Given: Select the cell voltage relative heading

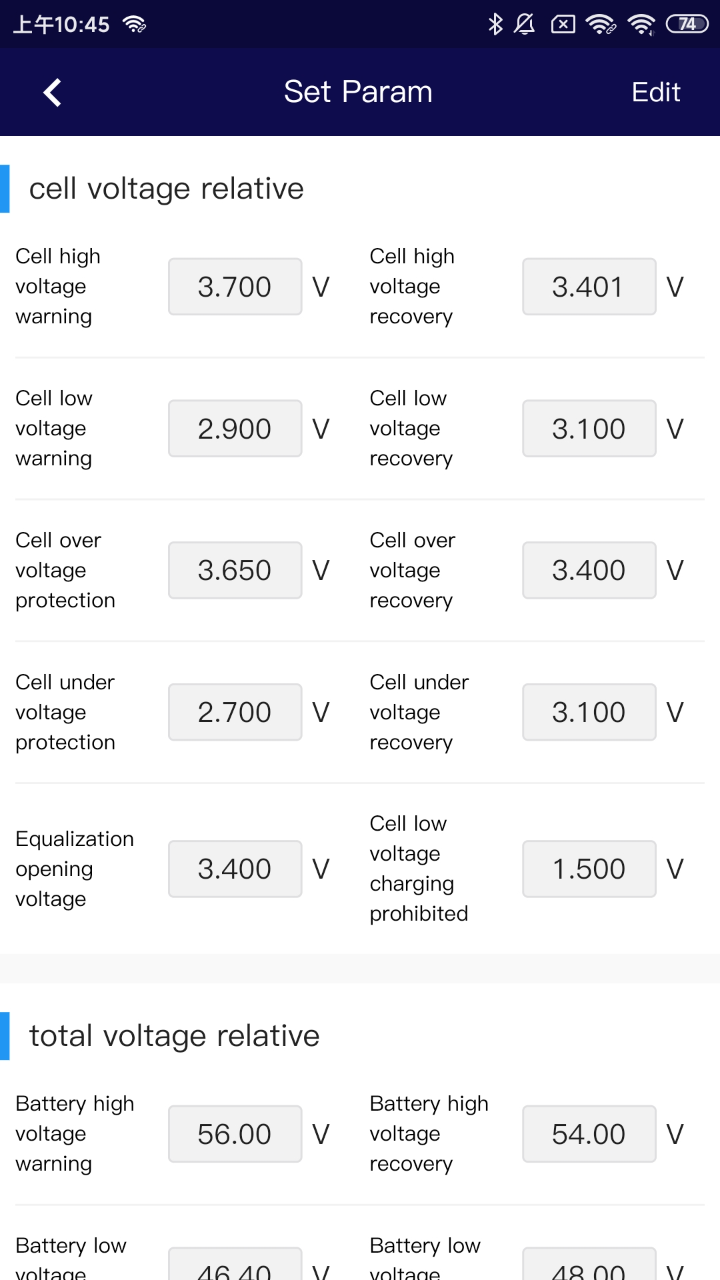Looking at the screenshot, I should pyautogui.click(x=166, y=189).
